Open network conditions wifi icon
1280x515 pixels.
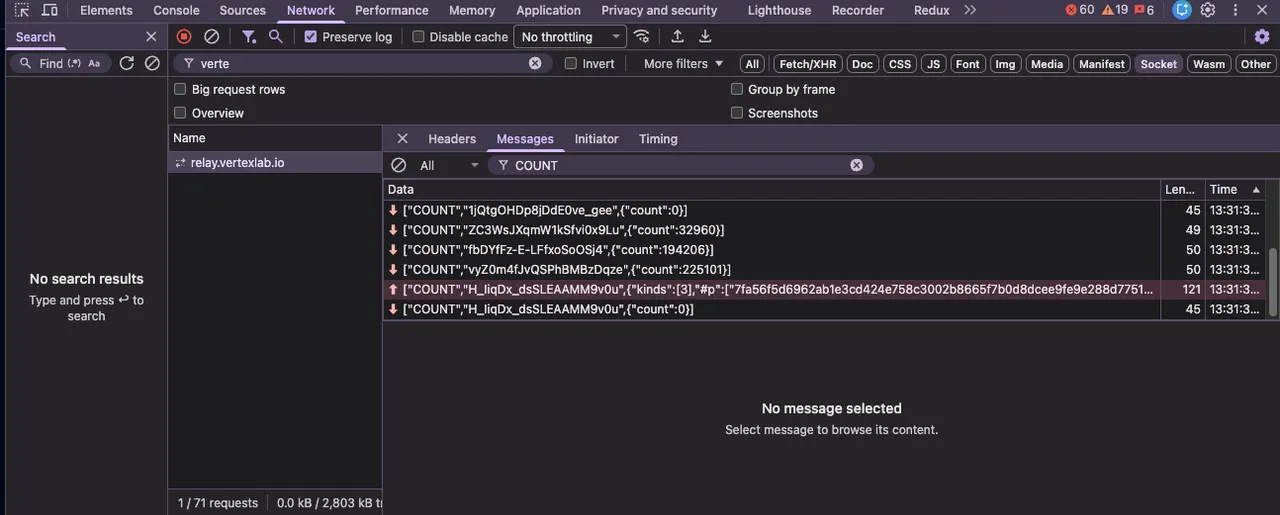[642, 36]
